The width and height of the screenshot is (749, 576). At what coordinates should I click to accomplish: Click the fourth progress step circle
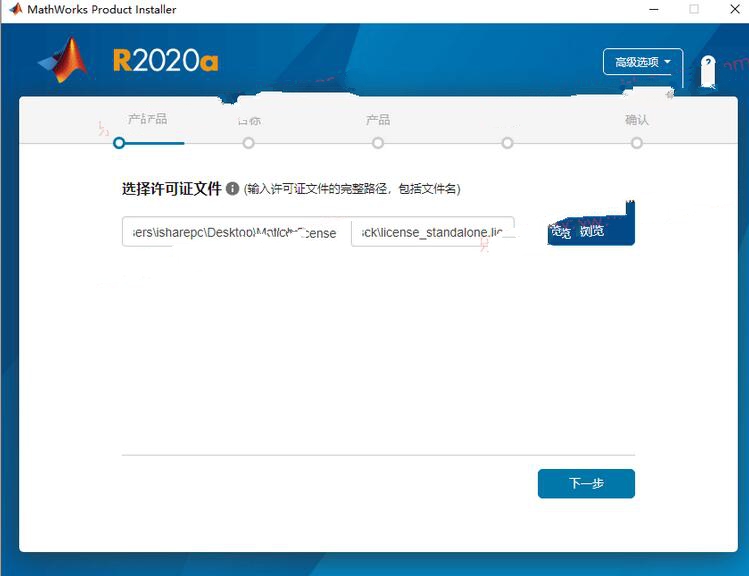[507, 143]
